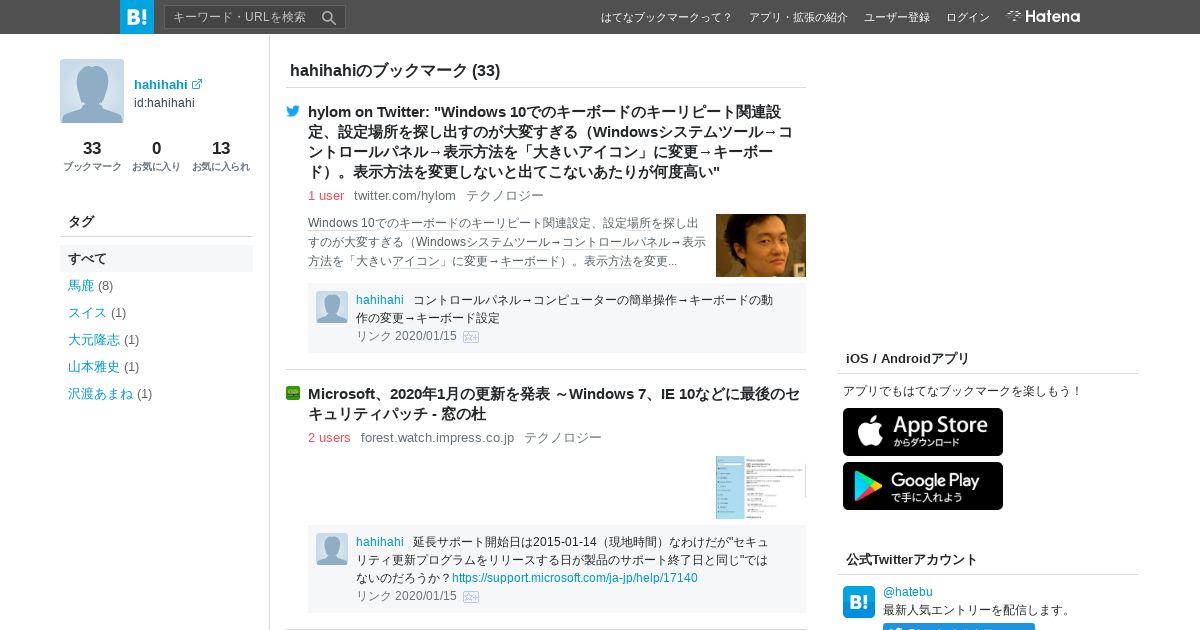The width and height of the screenshot is (1200, 630).
Task: Open support.microsoft.com help link
Action: (x=575, y=578)
